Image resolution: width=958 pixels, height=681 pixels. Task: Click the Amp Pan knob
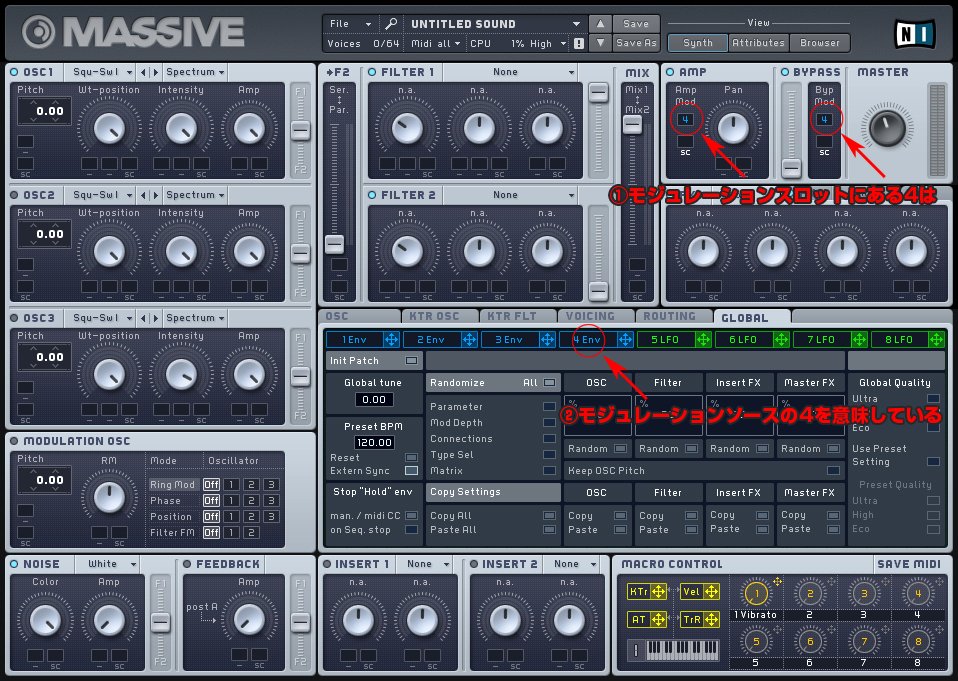pos(733,128)
